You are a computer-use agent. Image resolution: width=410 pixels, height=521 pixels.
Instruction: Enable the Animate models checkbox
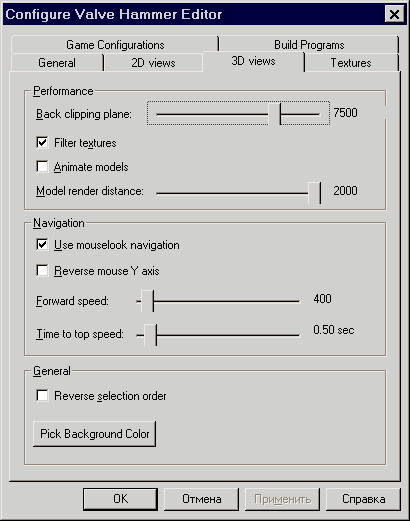(x=42, y=166)
